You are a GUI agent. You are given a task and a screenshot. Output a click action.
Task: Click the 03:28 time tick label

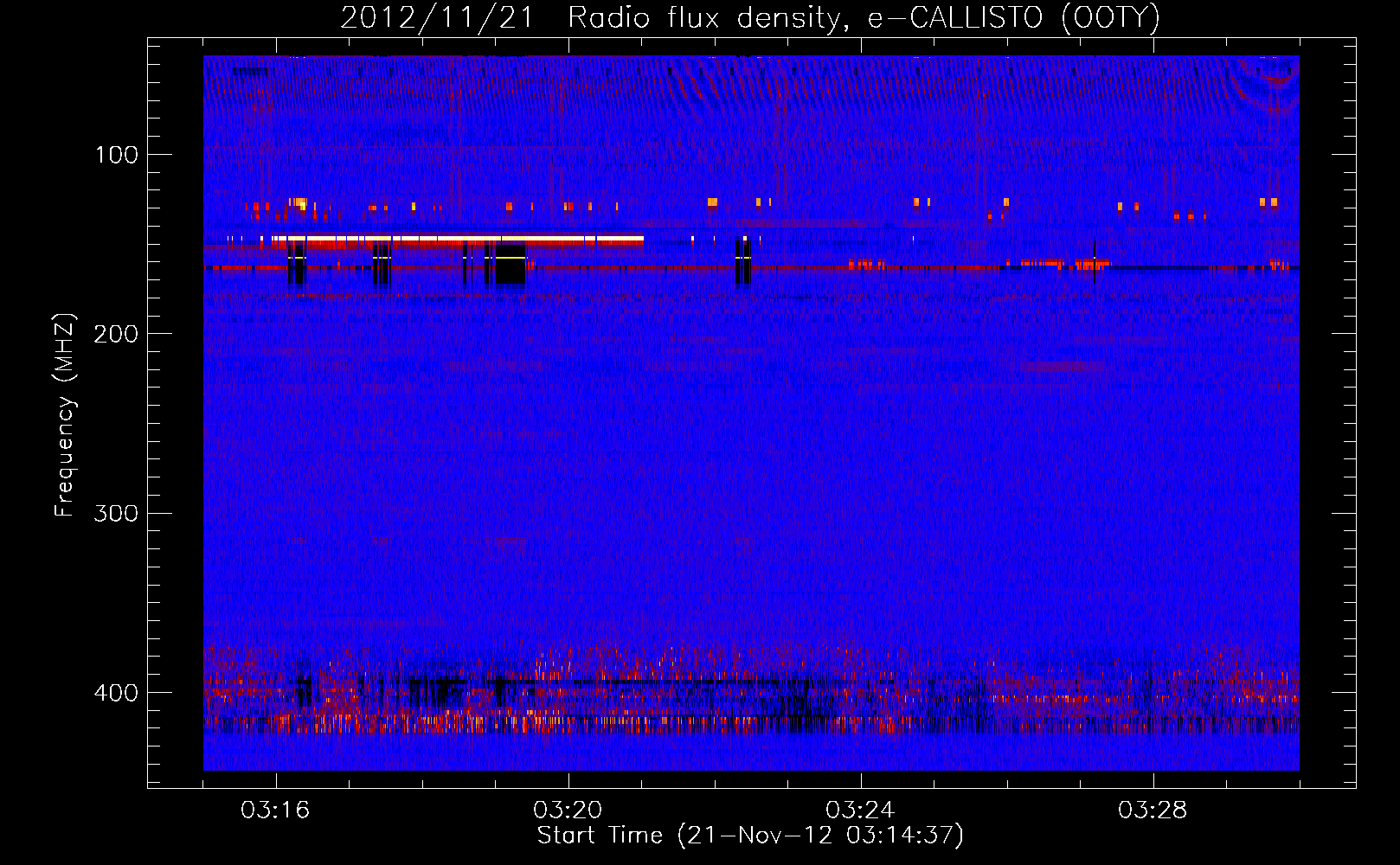(1153, 811)
